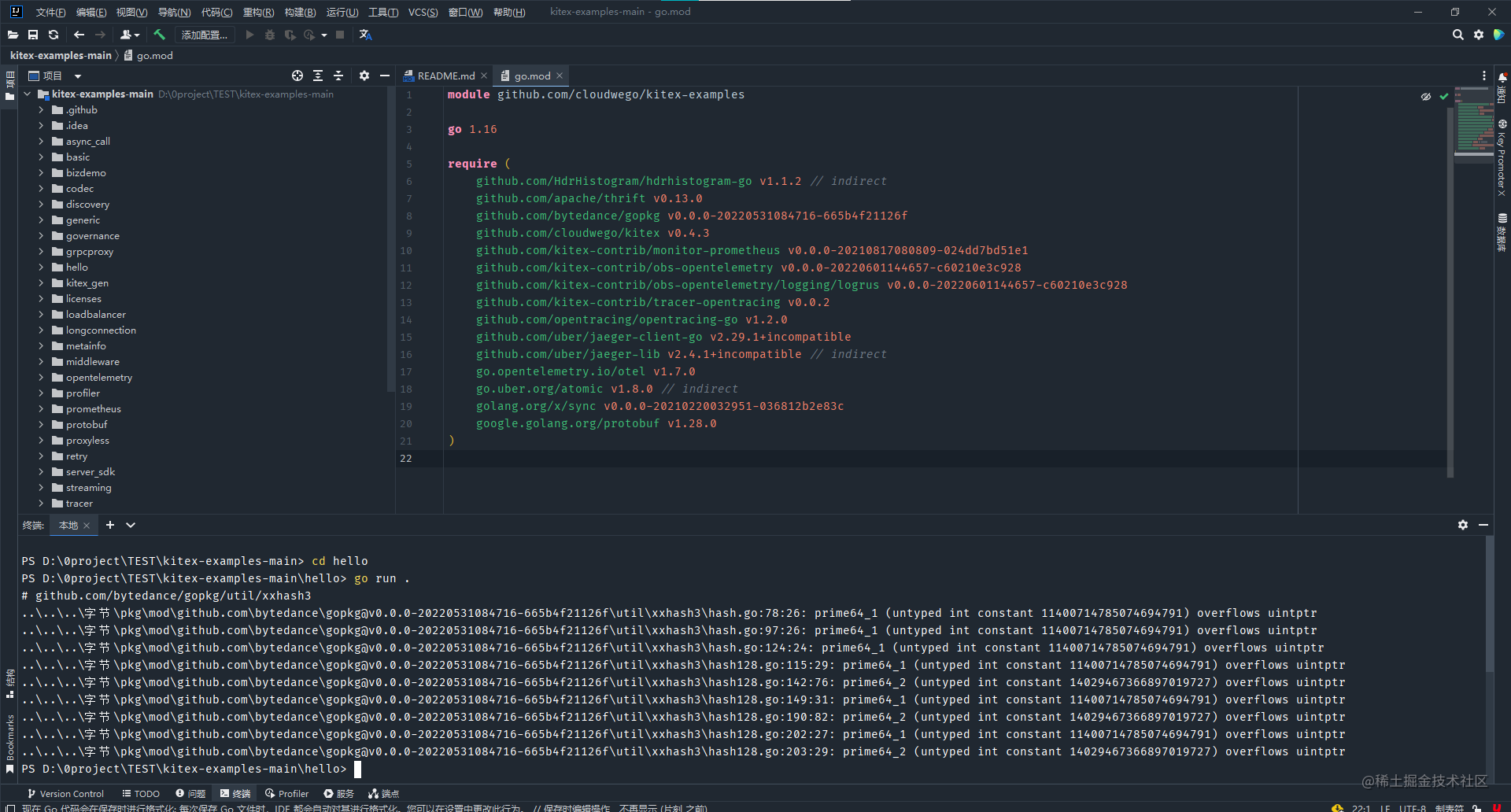Hide the project tool window
1511x812 pixels.
coord(385,76)
